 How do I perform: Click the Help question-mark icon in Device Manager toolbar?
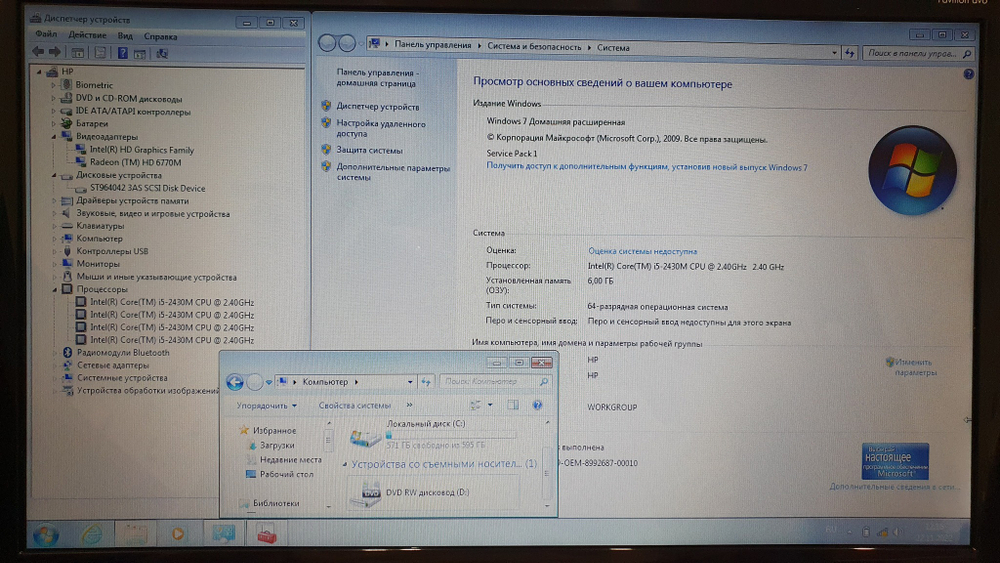122,53
